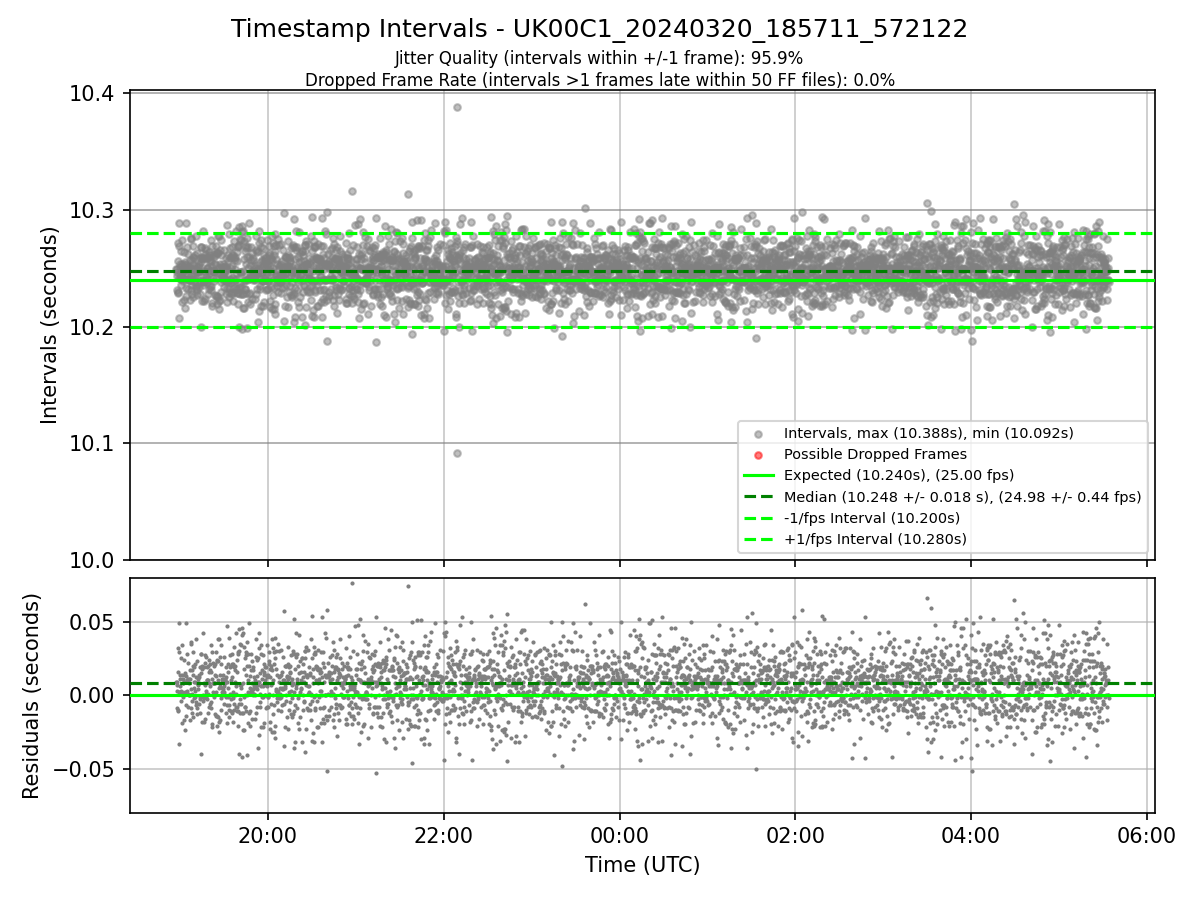1200x900 pixels.
Task: Click the 'Expected (10.240s), (25.00 fps)' legend entry
Action: tap(897, 475)
